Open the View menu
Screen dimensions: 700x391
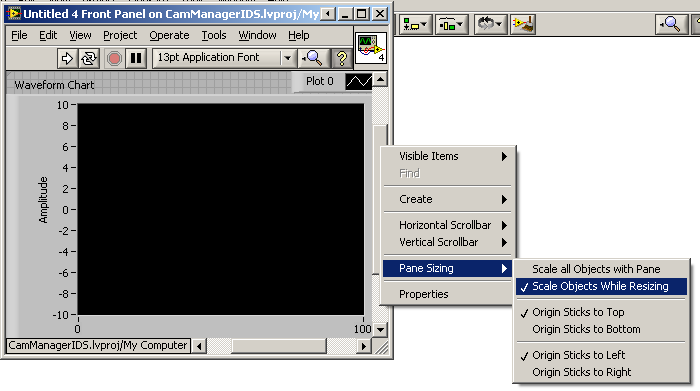[80, 35]
